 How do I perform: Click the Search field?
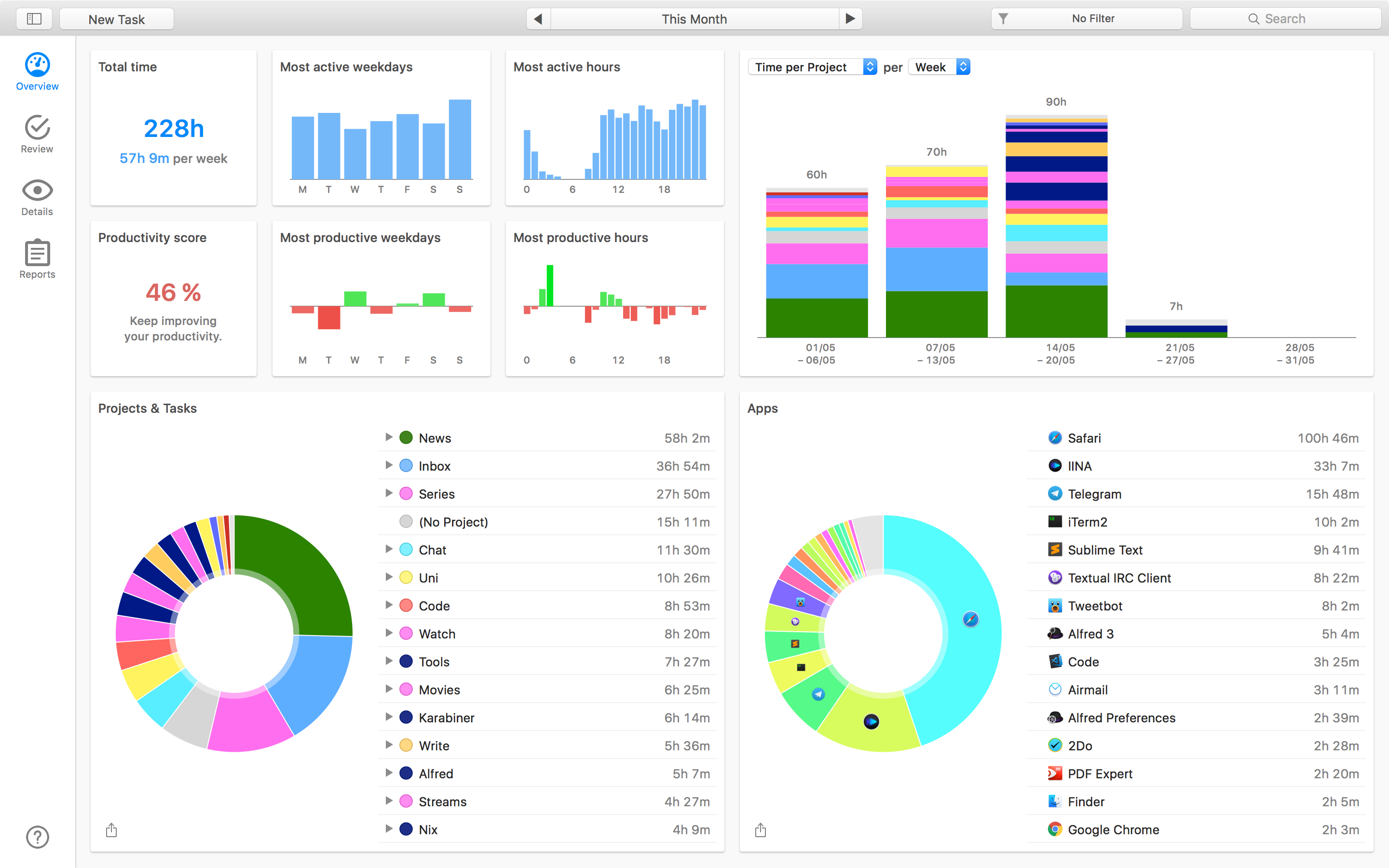click(x=1285, y=19)
